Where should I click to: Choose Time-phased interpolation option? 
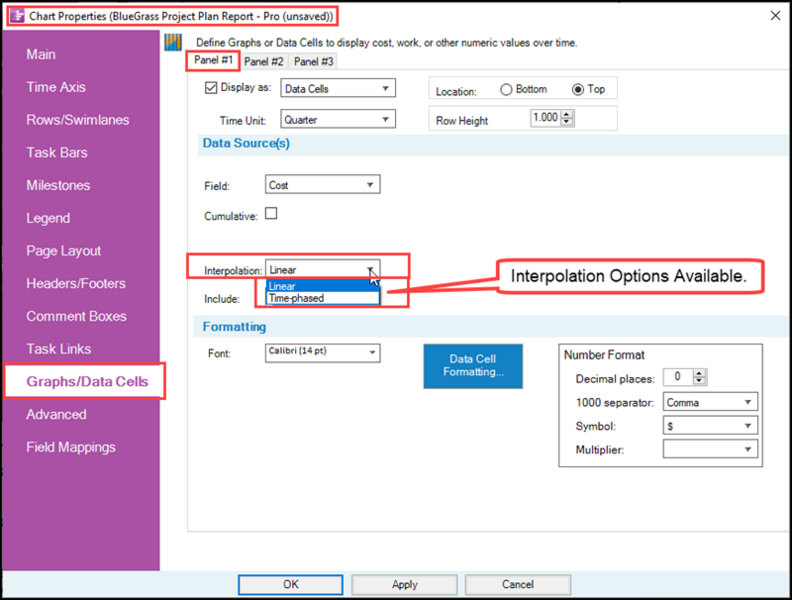(x=323, y=298)
